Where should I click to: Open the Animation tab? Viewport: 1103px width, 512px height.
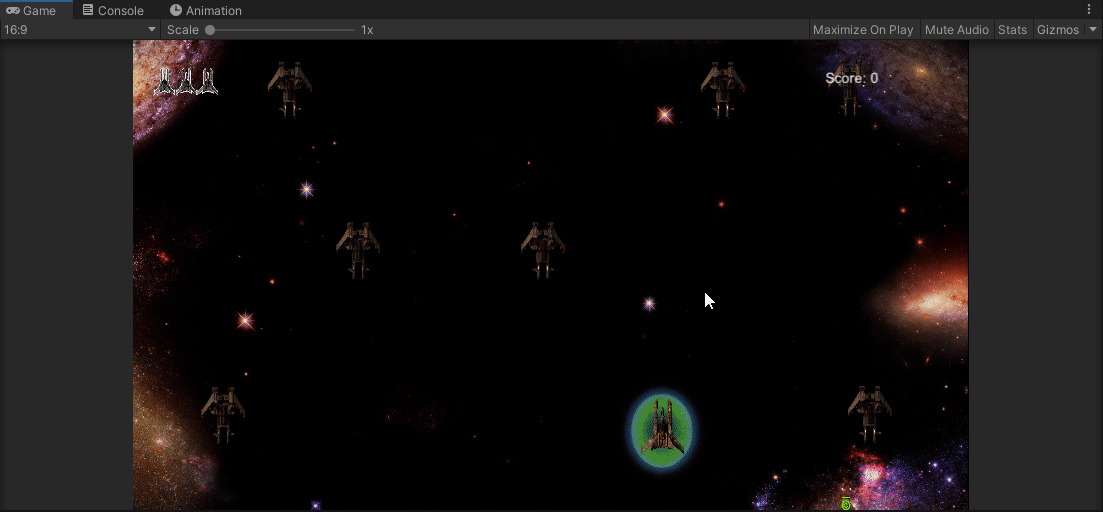tap(205, 11)
